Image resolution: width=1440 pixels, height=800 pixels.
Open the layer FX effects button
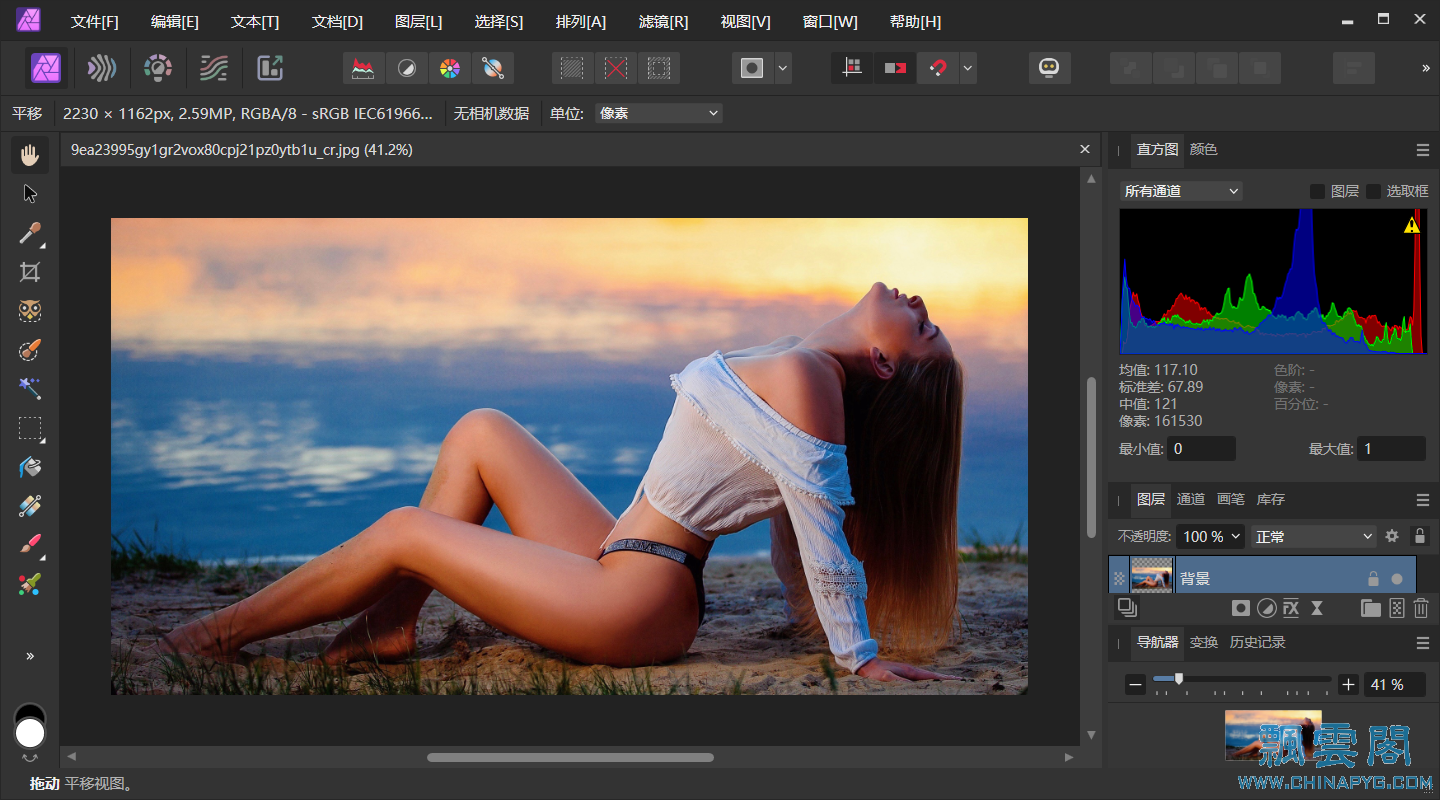(1291, 607)
